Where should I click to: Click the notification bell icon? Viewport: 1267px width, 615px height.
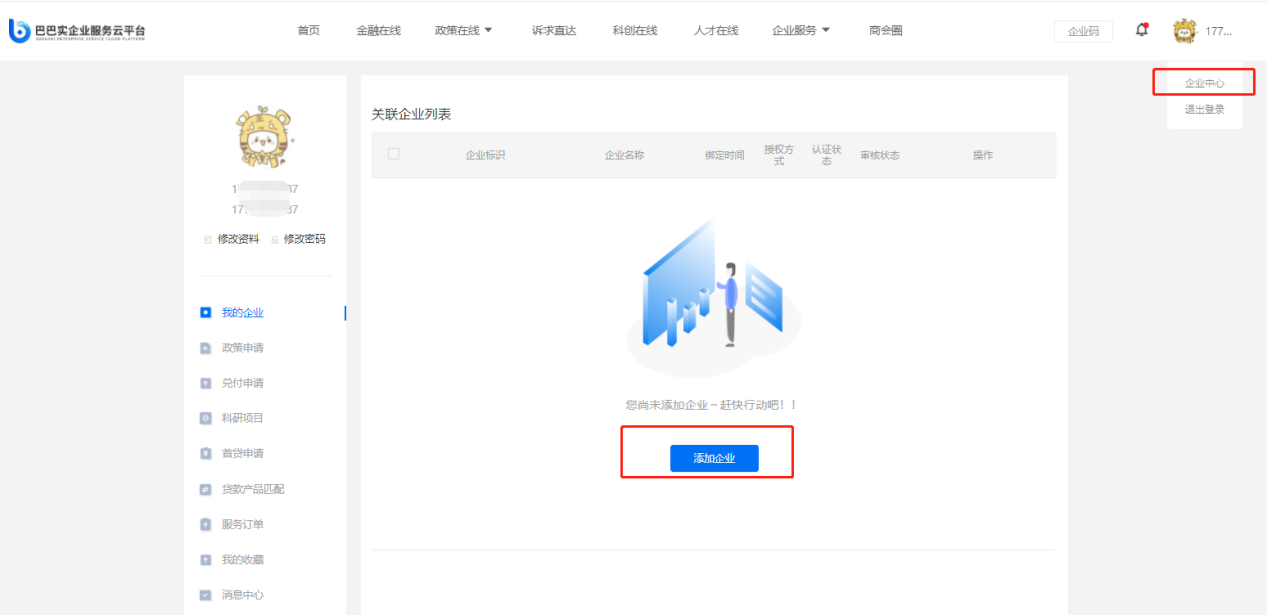click(x=1142, y=30)
